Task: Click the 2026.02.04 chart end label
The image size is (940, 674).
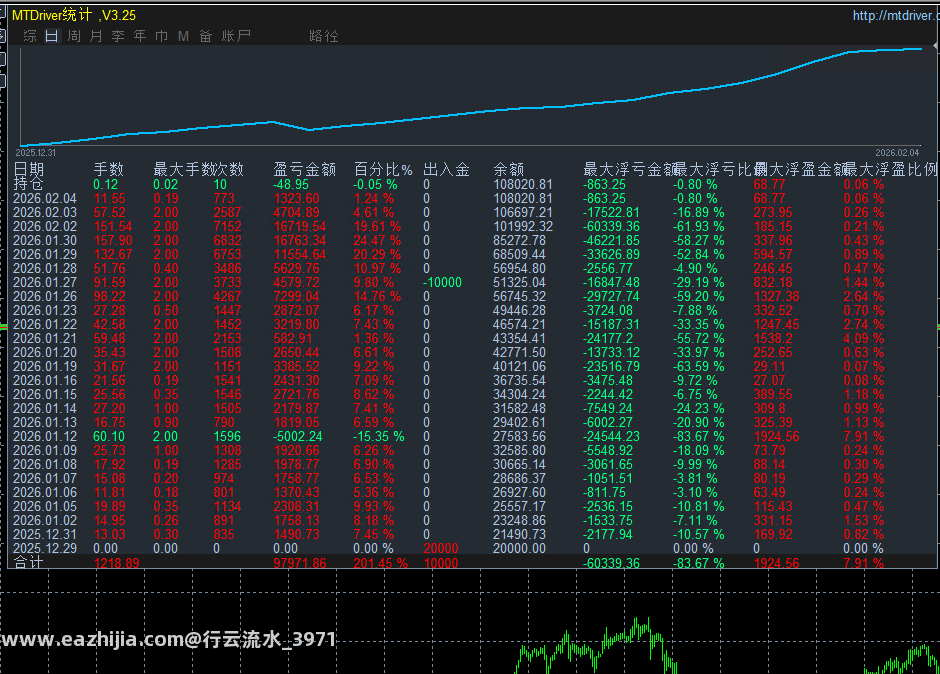Action: (897, 153)
